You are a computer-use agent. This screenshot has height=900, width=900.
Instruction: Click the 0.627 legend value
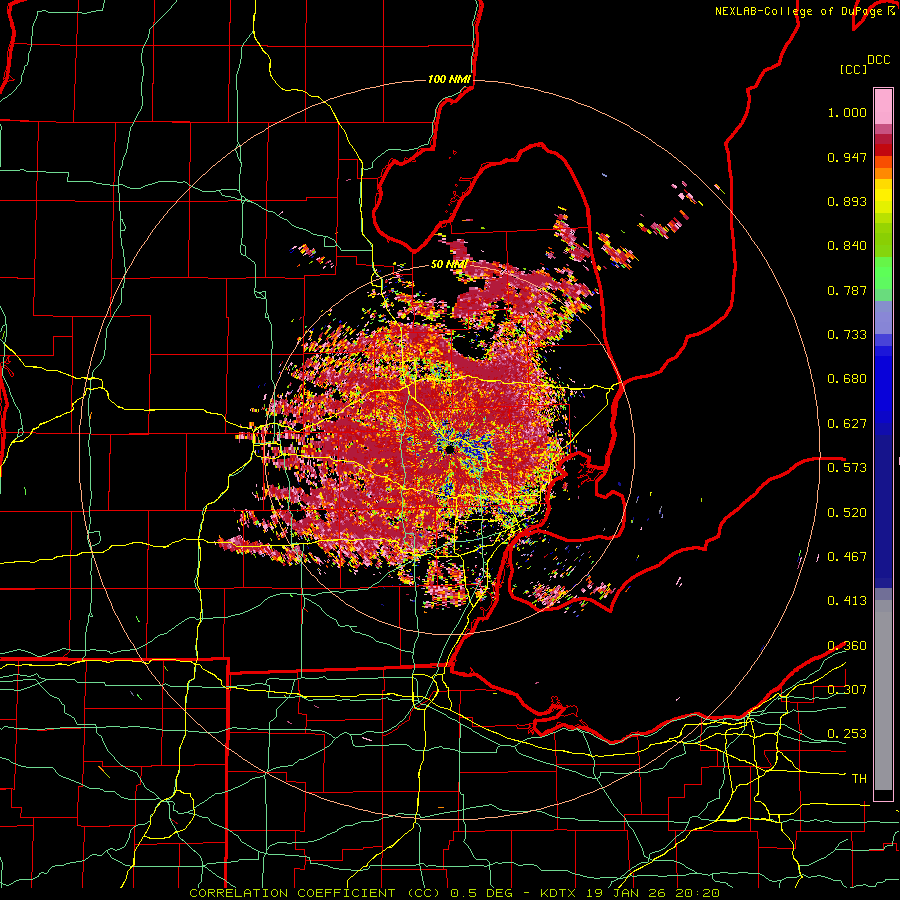coord(847,424)
